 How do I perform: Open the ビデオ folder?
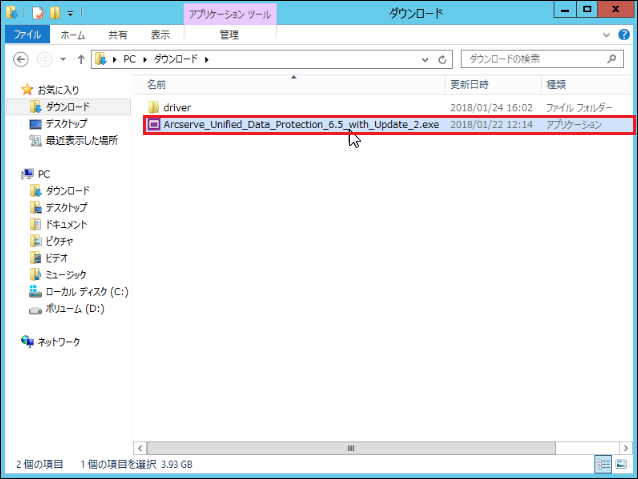click(57, 258)
